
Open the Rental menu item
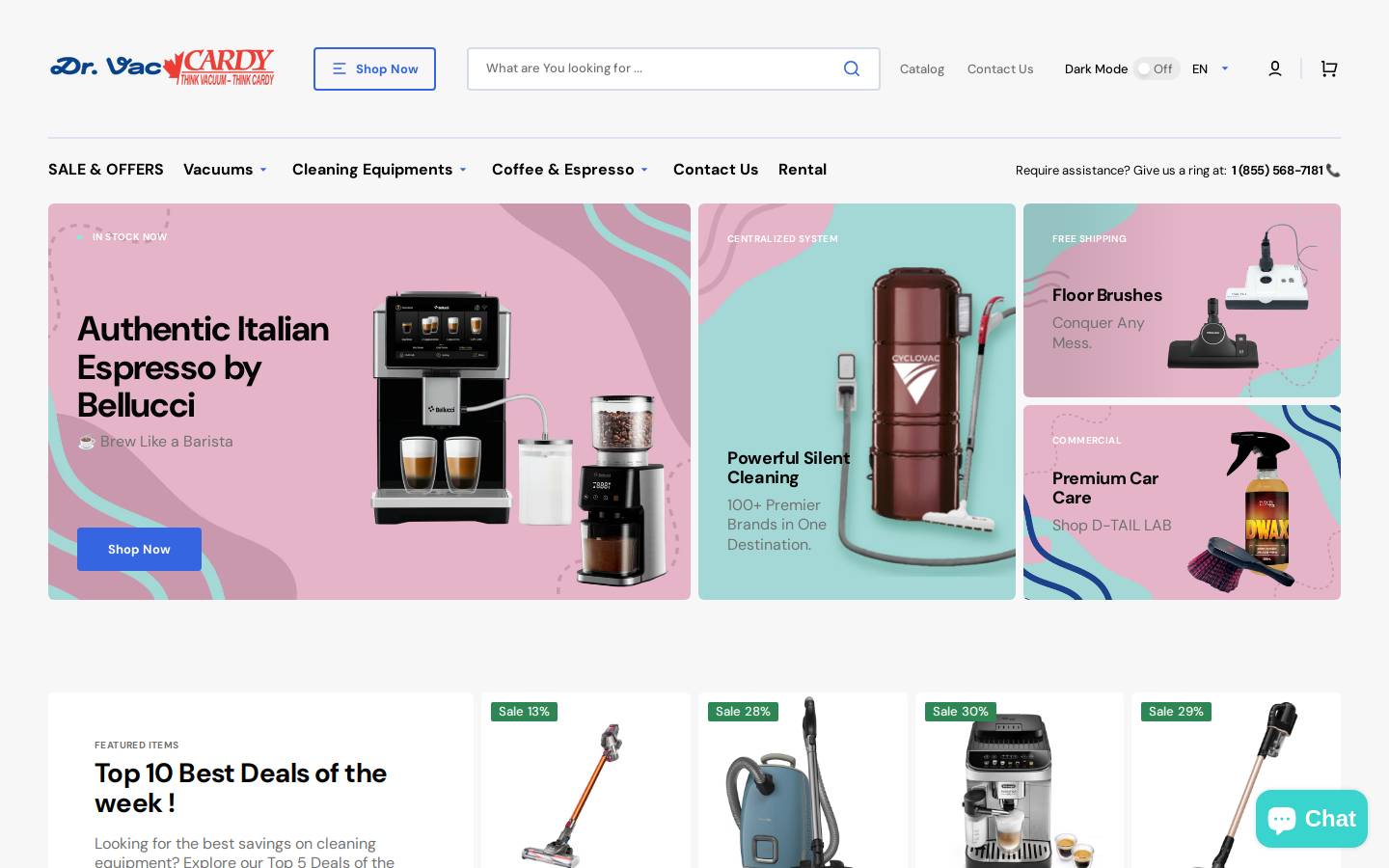803,170
